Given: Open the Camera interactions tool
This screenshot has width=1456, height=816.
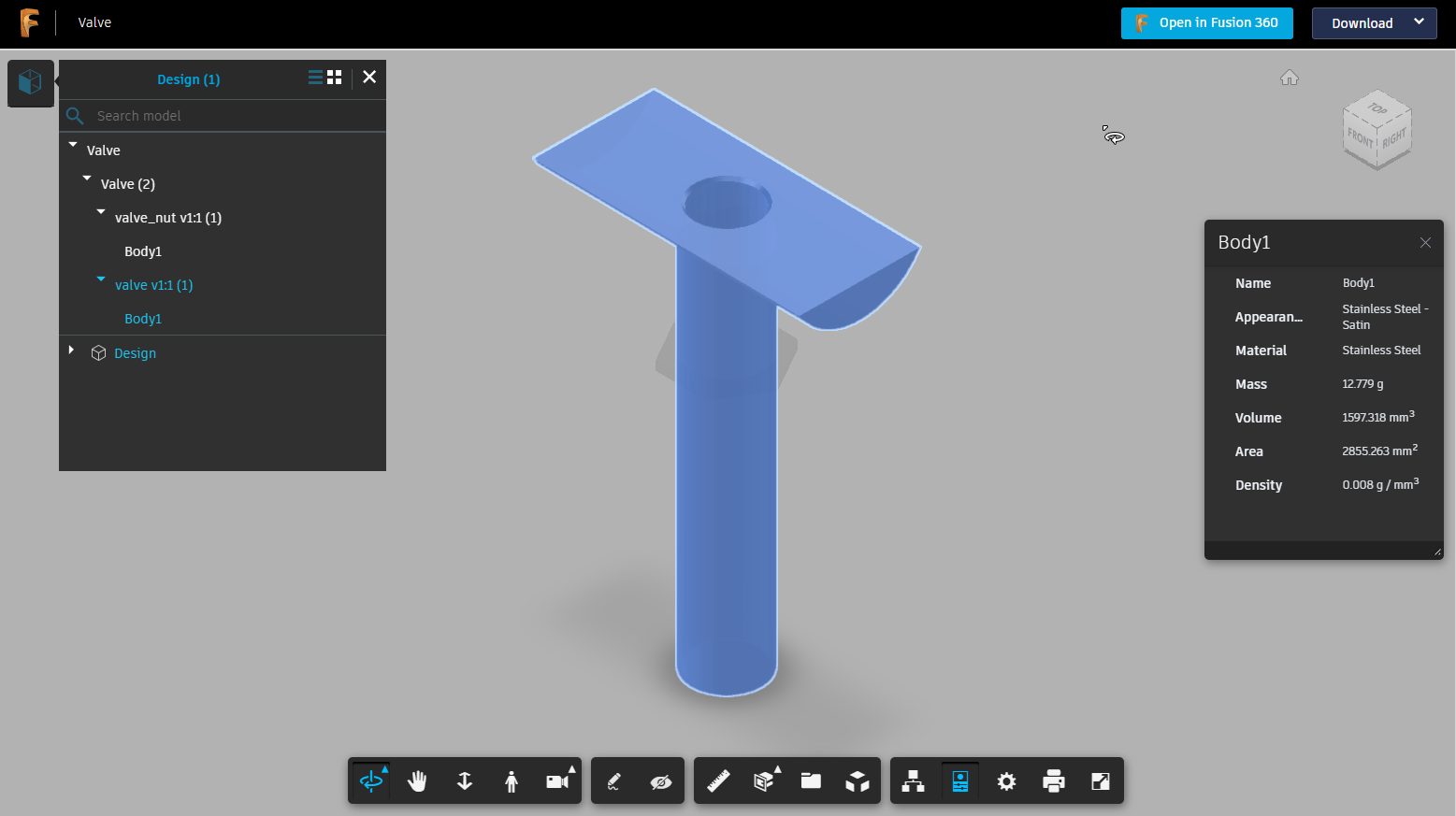Looking at the screenshot, I should coord(558,780).
